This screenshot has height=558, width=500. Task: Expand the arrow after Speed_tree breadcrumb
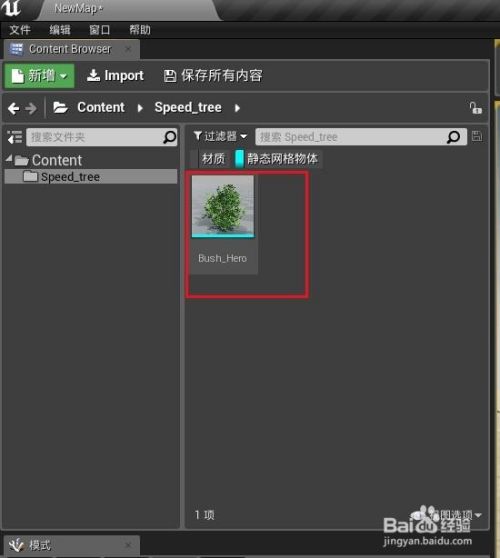point(237,108)
